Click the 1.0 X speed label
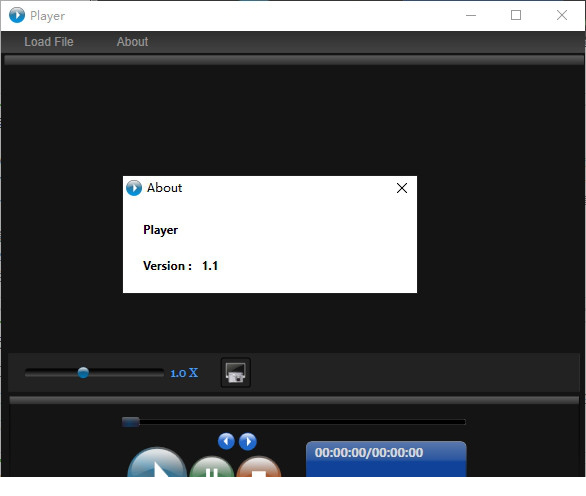Screen dimensions: 586x496 pyautogui.click(x=184, y=373)
